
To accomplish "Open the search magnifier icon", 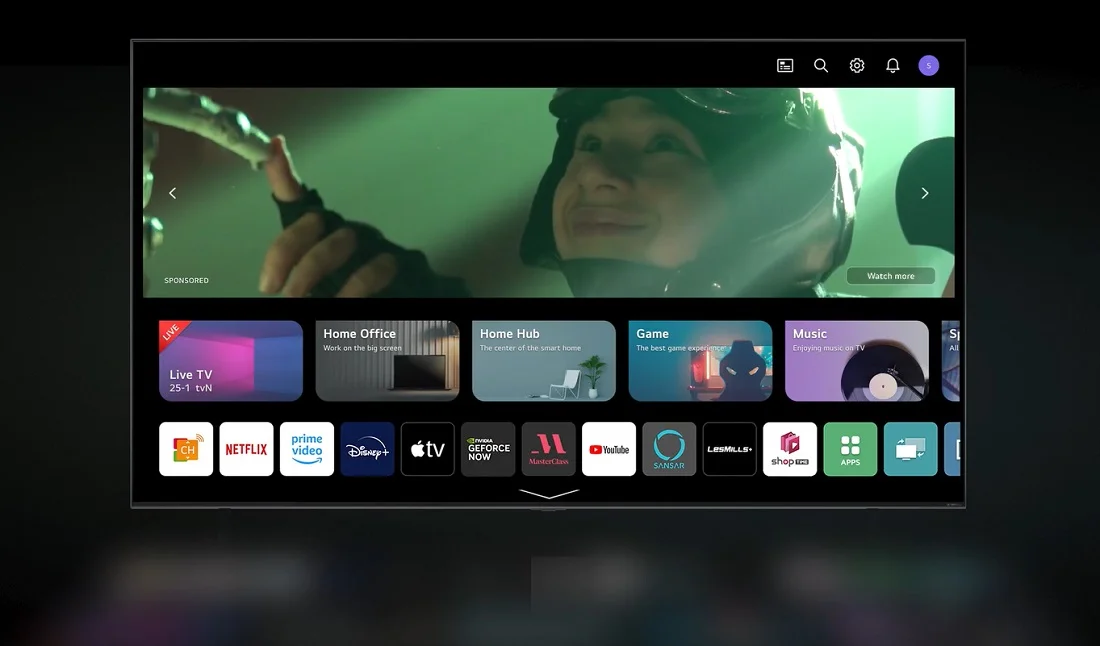I will click(821, 65).
